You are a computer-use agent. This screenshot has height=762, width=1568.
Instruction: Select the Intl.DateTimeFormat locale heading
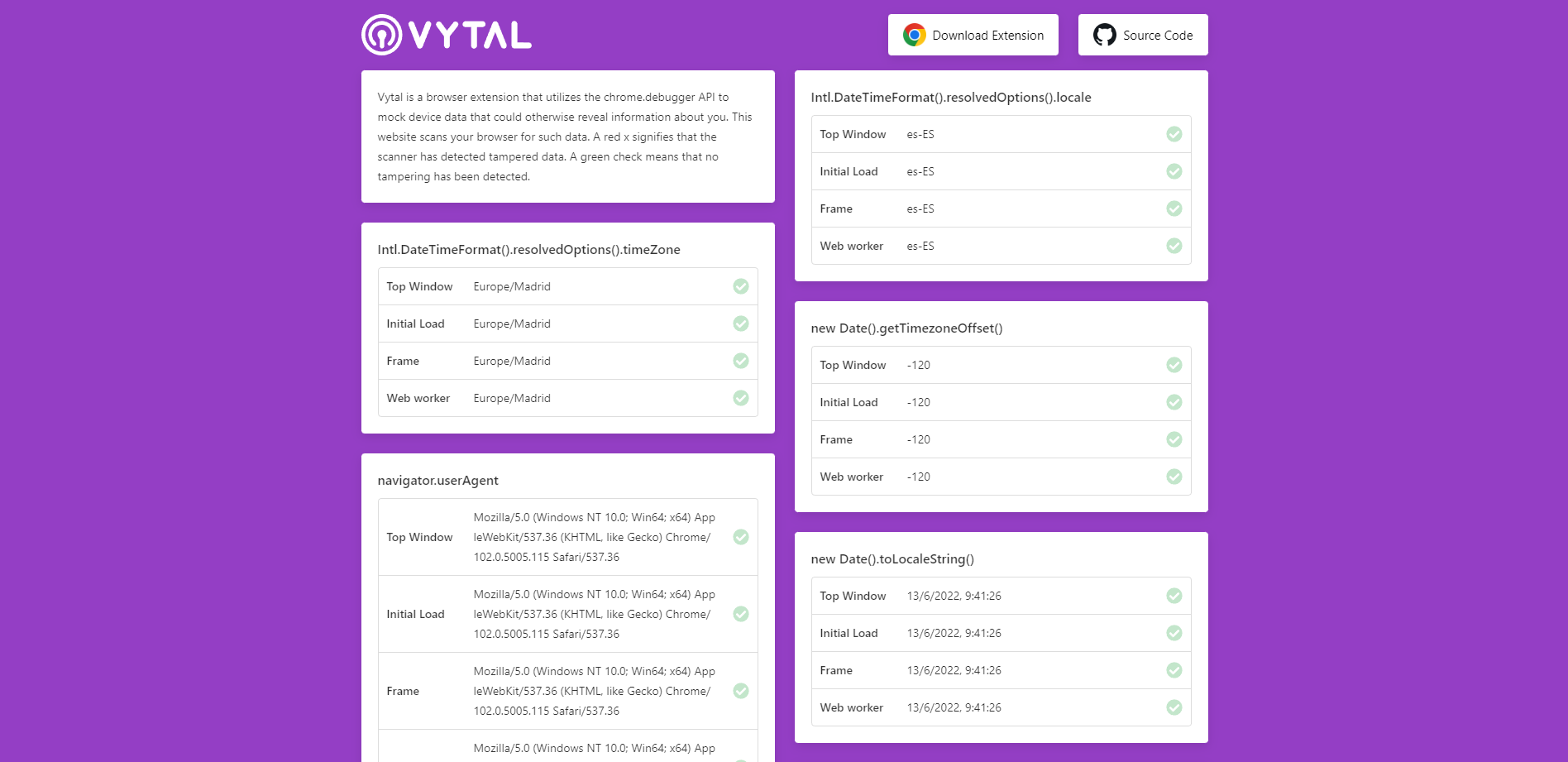point(951,98)
